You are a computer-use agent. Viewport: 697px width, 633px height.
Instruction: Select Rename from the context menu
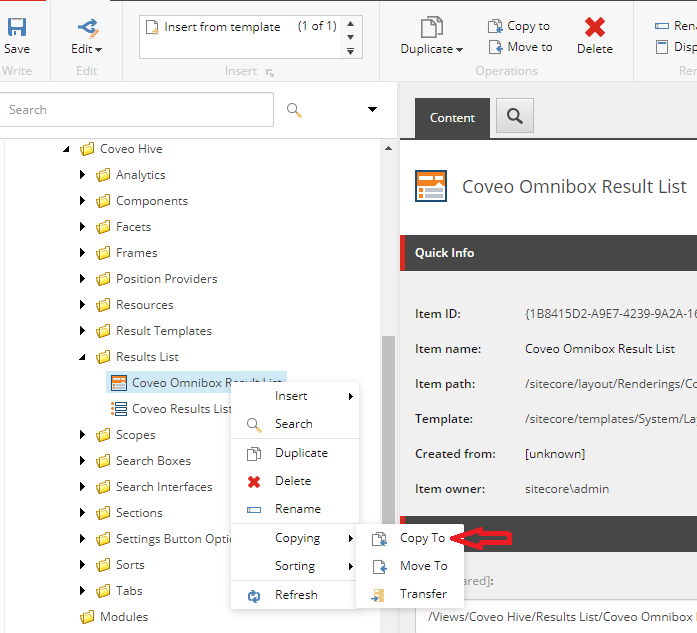point(297,509)
